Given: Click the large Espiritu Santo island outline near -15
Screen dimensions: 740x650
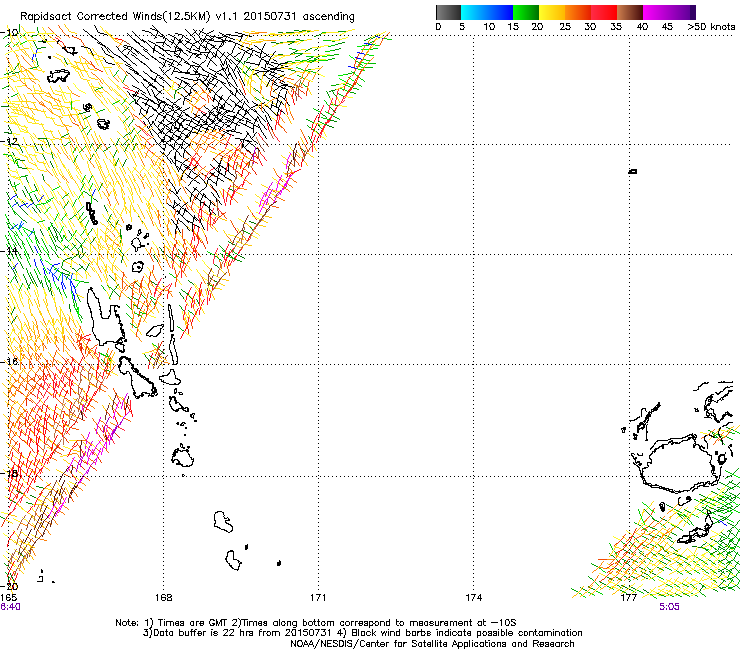Looking at the screenshot, I should tap(105, 316).
